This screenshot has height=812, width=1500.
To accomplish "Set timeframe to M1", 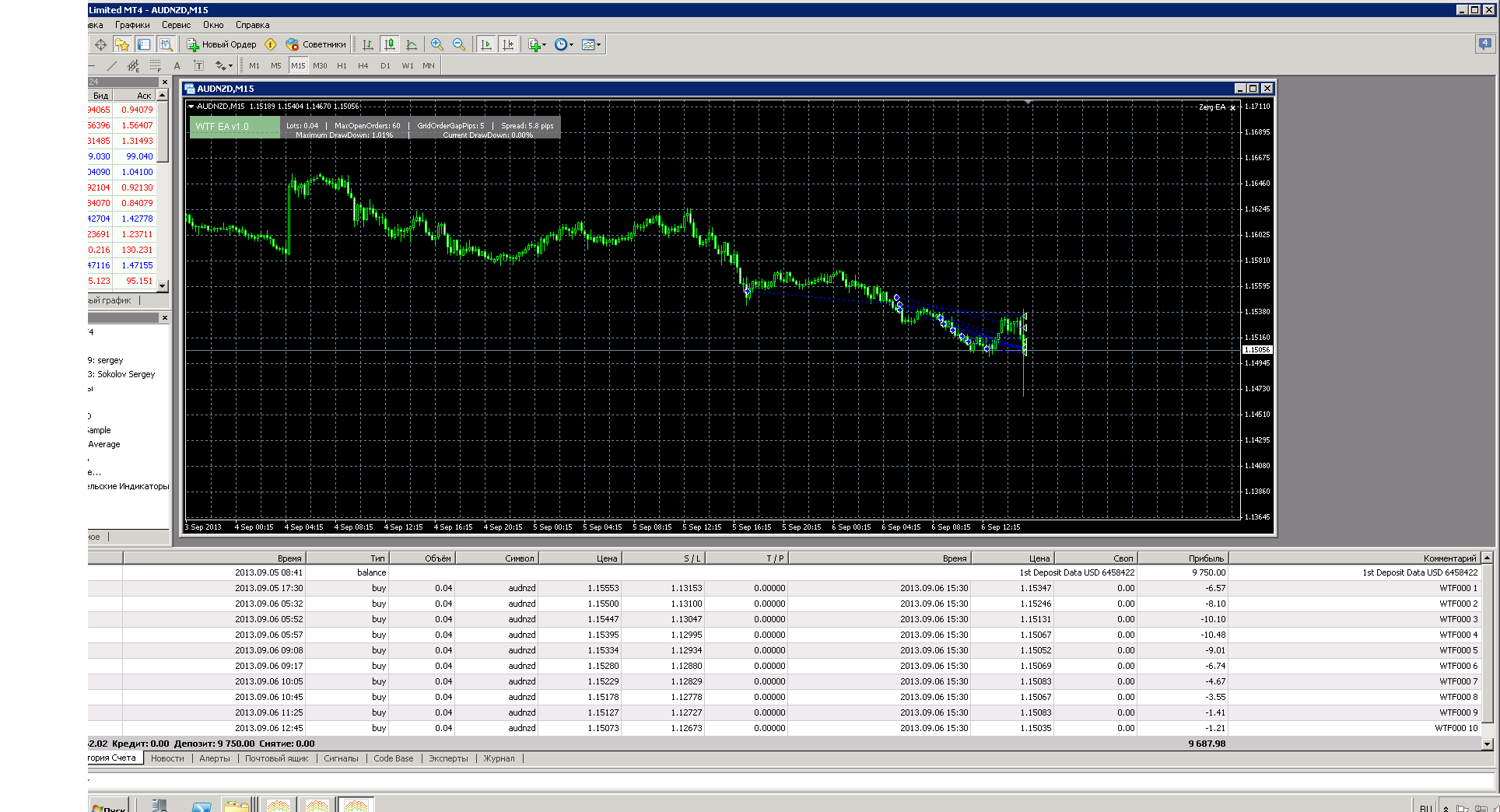I will (254, 66).
